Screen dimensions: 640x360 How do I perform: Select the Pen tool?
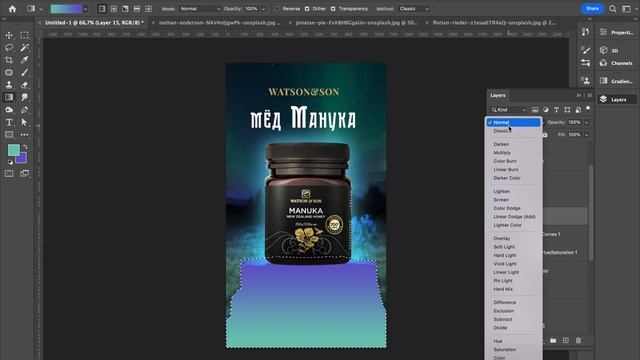pos(24,110)
